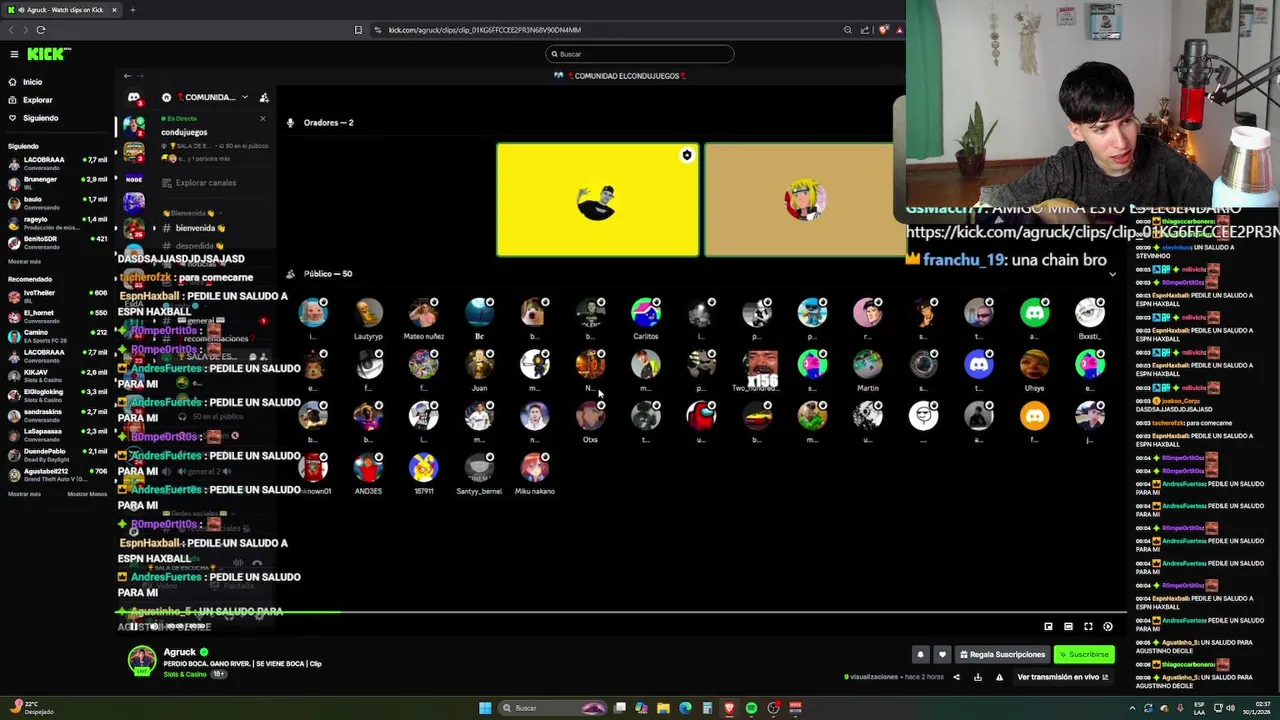Click the download clip icon
1280x720 pixels.
click(x=978, y=677)
